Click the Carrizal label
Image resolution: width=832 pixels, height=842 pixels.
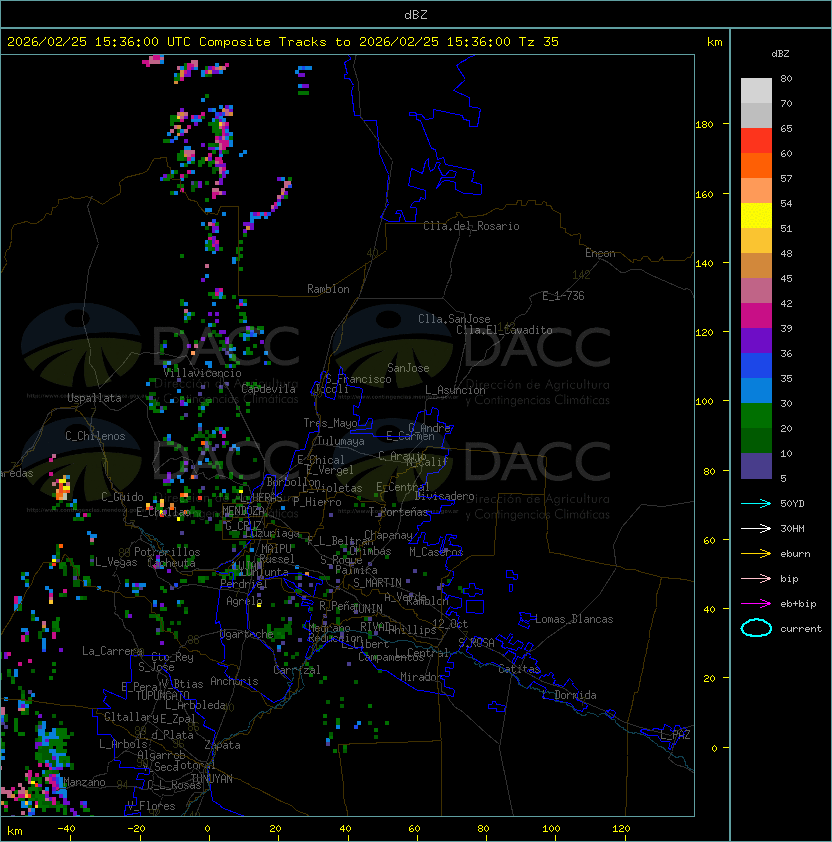pos(296,670)
